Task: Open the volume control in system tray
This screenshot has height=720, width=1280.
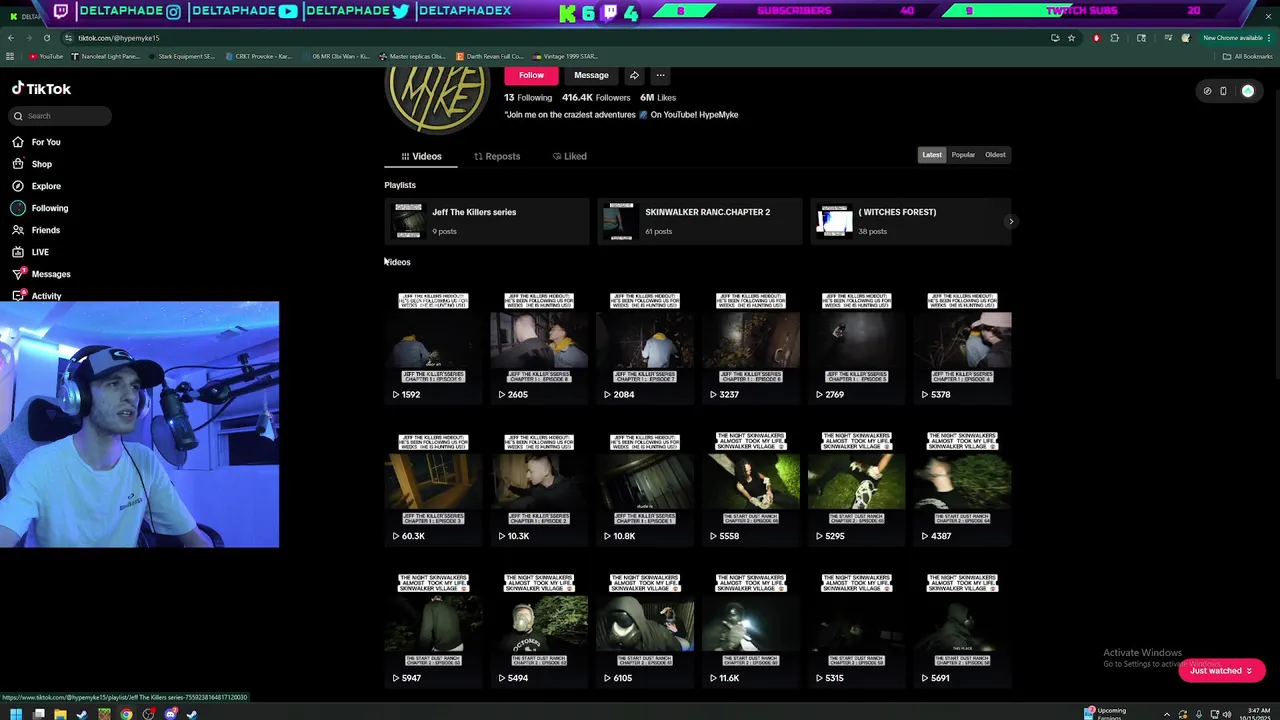Action: coord(1227,714)
